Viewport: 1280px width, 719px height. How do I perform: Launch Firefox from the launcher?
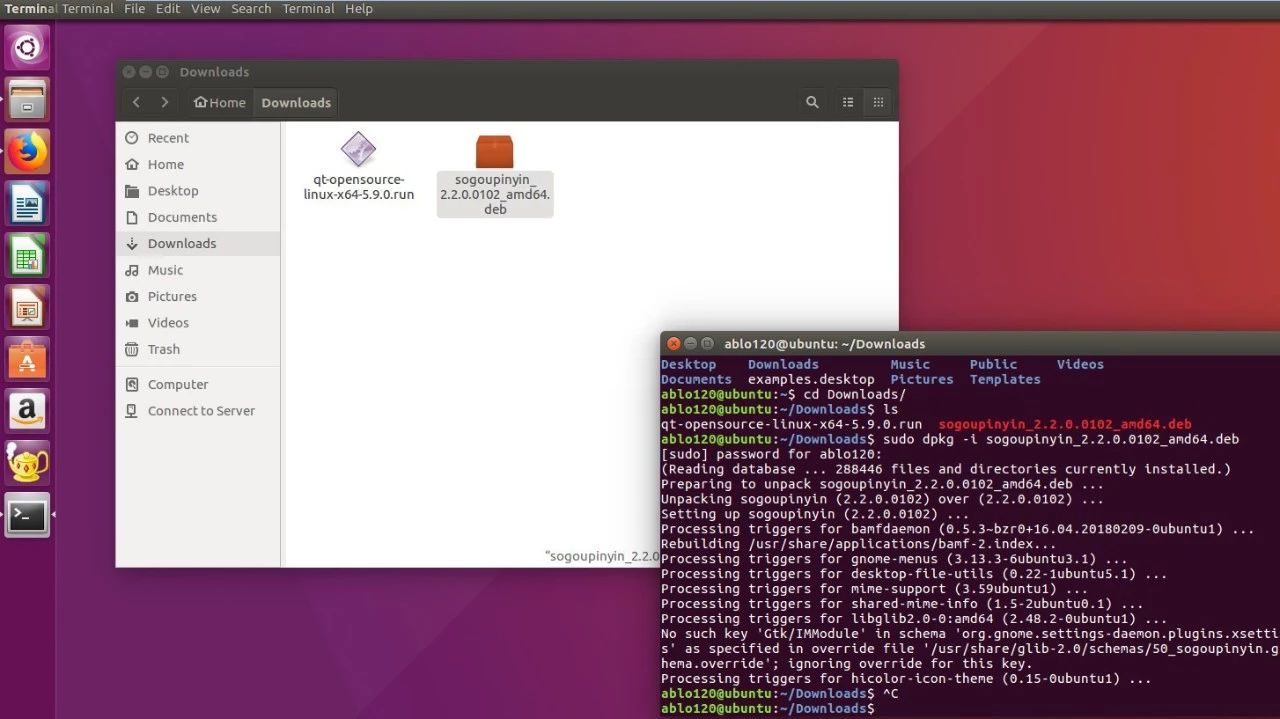click(x=27, y=151)
